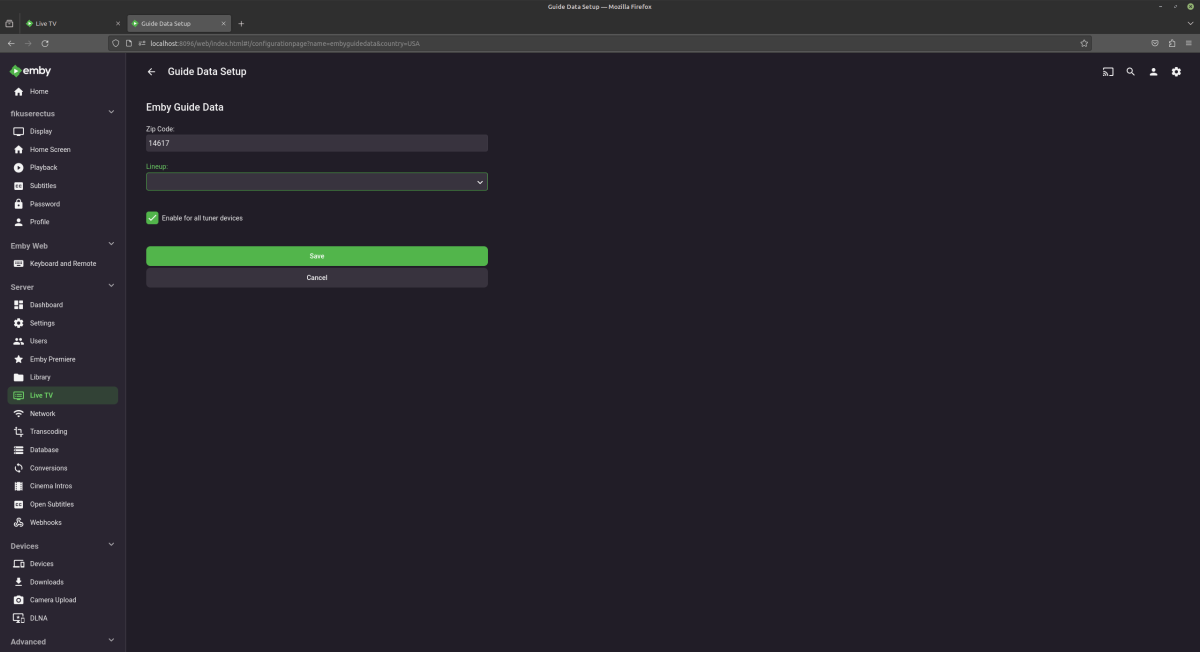Screen dimensions: 1200x652
Task: Expand the Advanced section
Action: [110, 640]
